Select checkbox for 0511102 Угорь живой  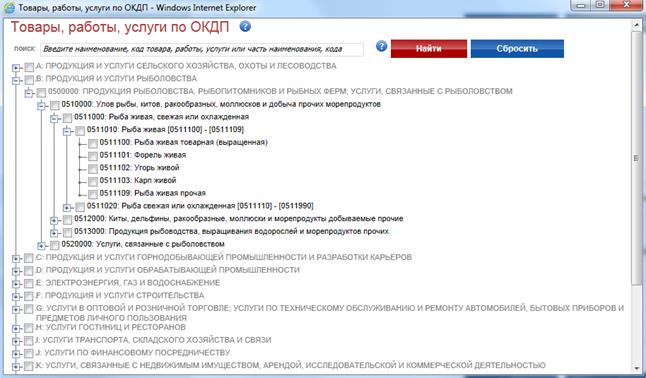pyautogui.click(x=93, y=169)
